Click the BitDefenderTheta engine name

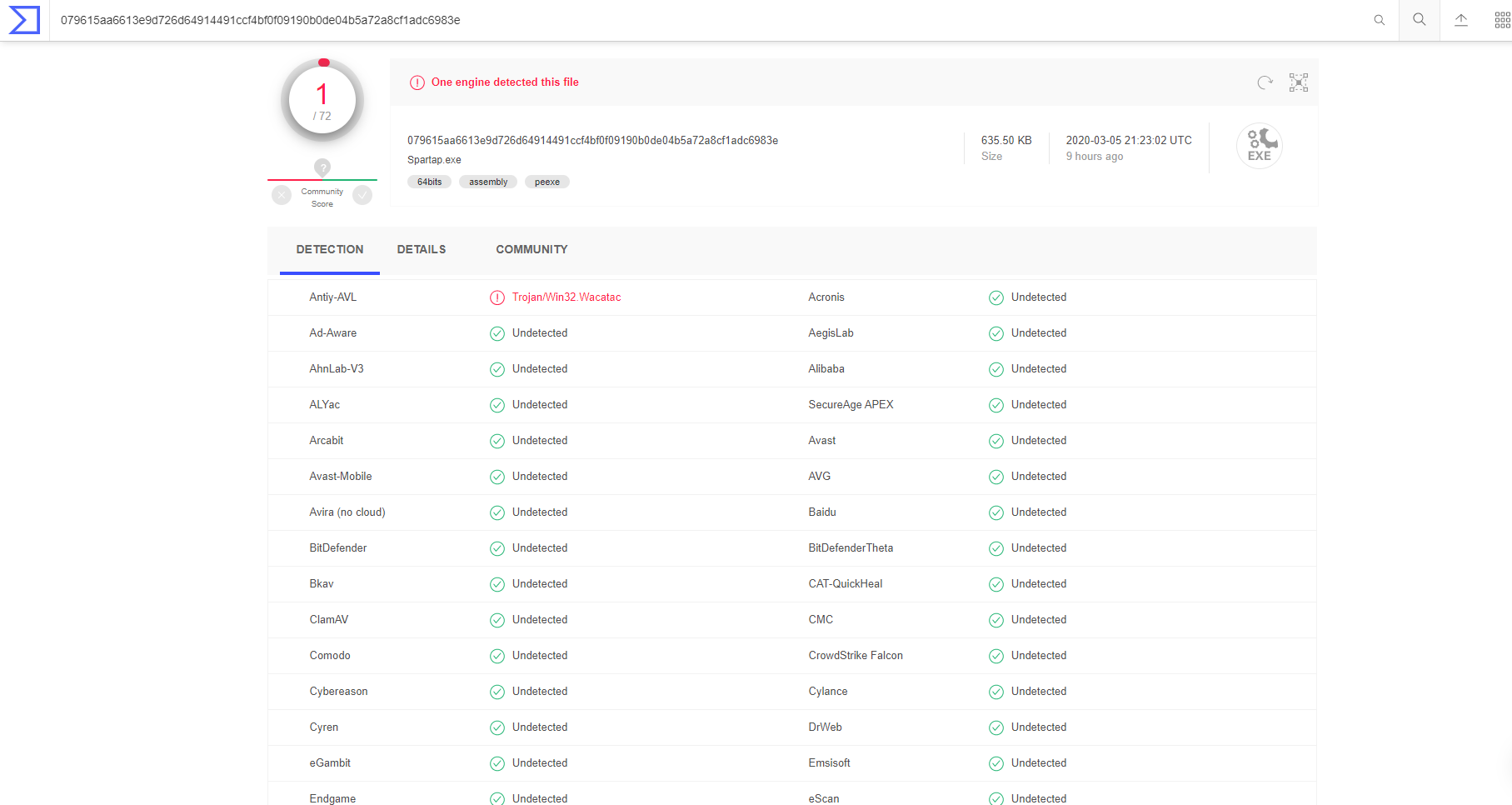(x=851, y=548)
